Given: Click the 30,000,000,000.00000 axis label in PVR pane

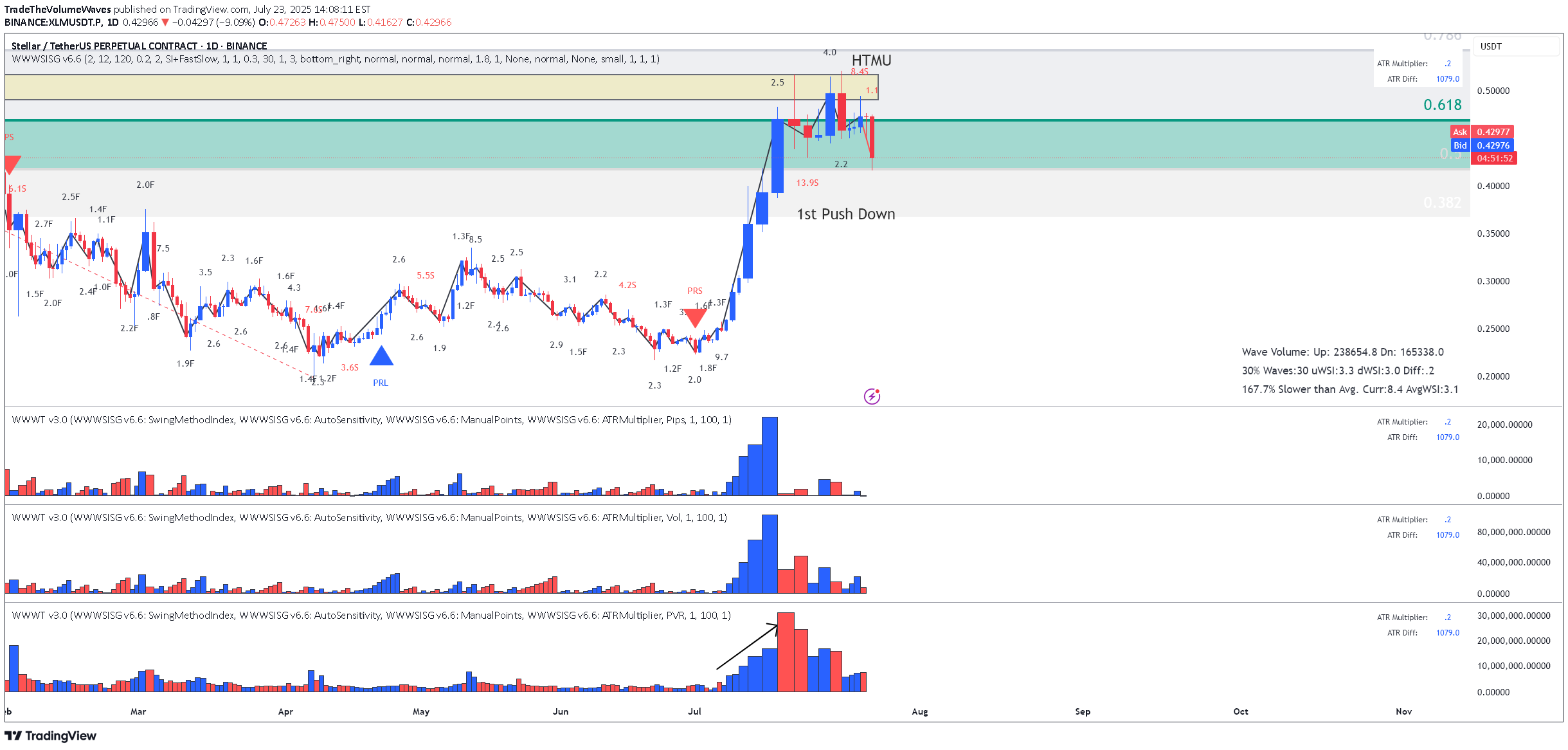Looking at the screenshot, I should click(x=1513, y=616).
